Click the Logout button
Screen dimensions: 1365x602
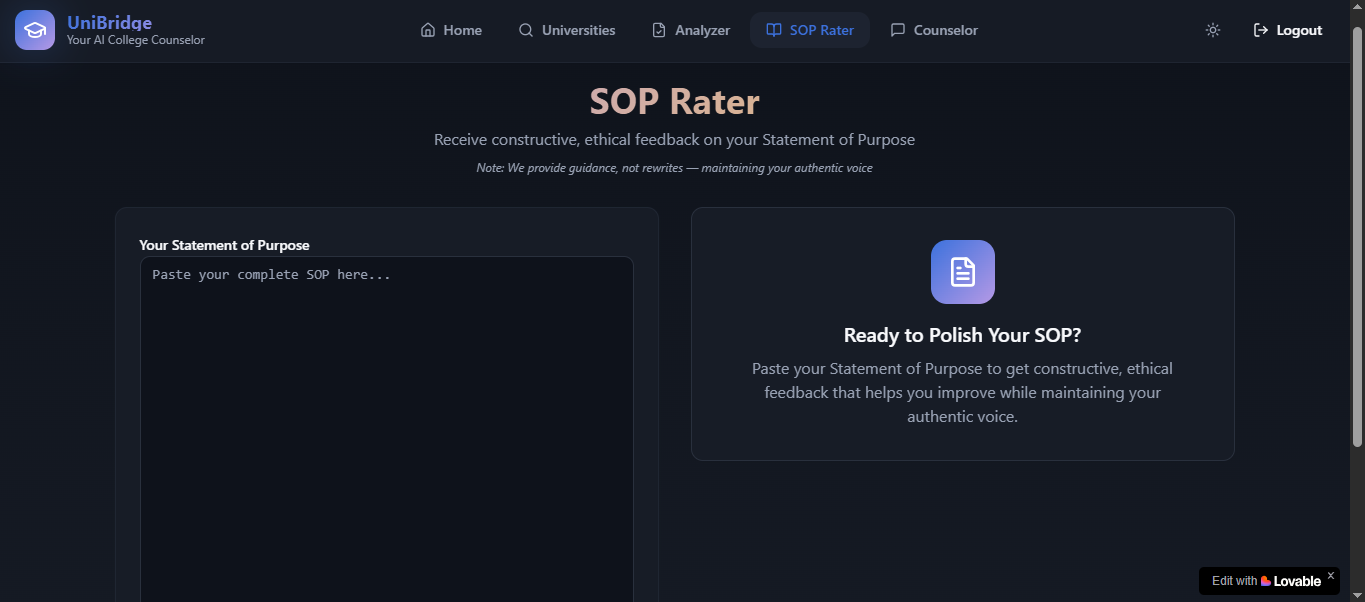[1288, 30]
